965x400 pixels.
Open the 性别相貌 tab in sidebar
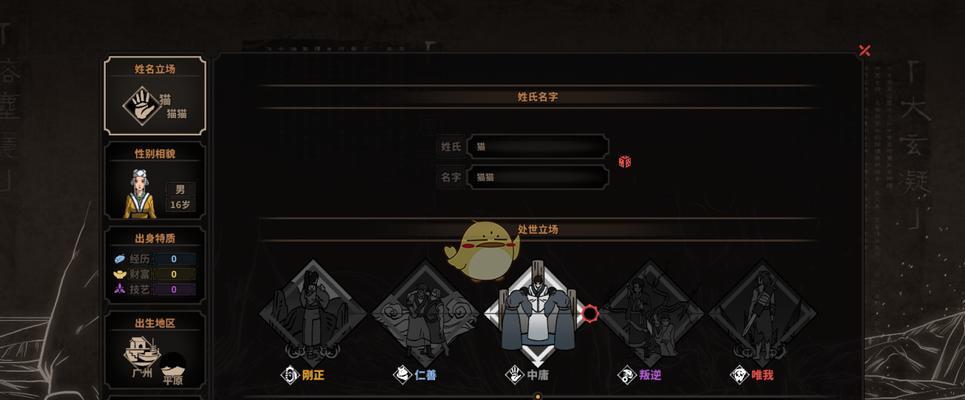pyautogui.click(x=155, y=180)
